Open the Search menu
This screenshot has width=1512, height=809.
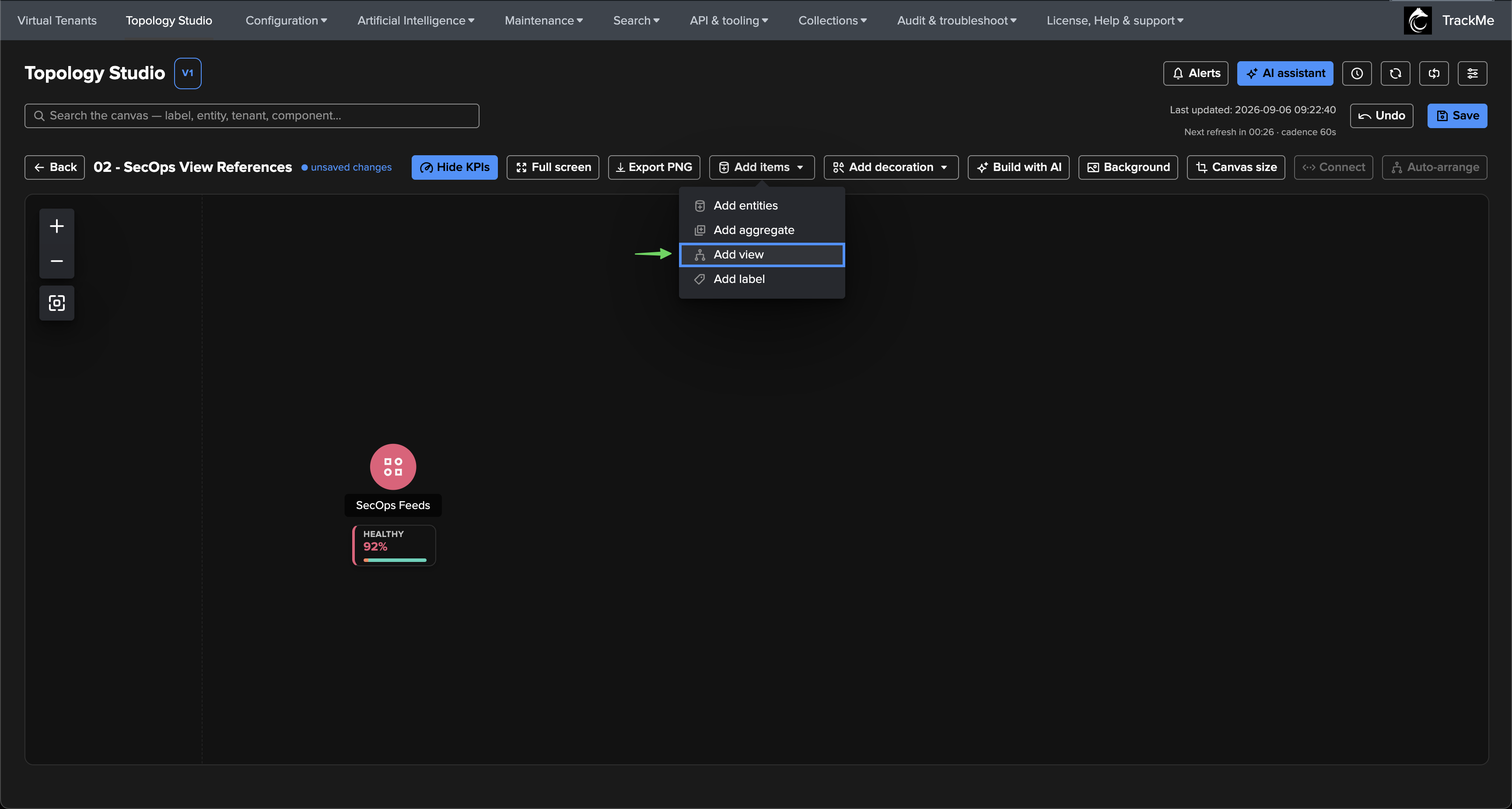pos(636,21)
